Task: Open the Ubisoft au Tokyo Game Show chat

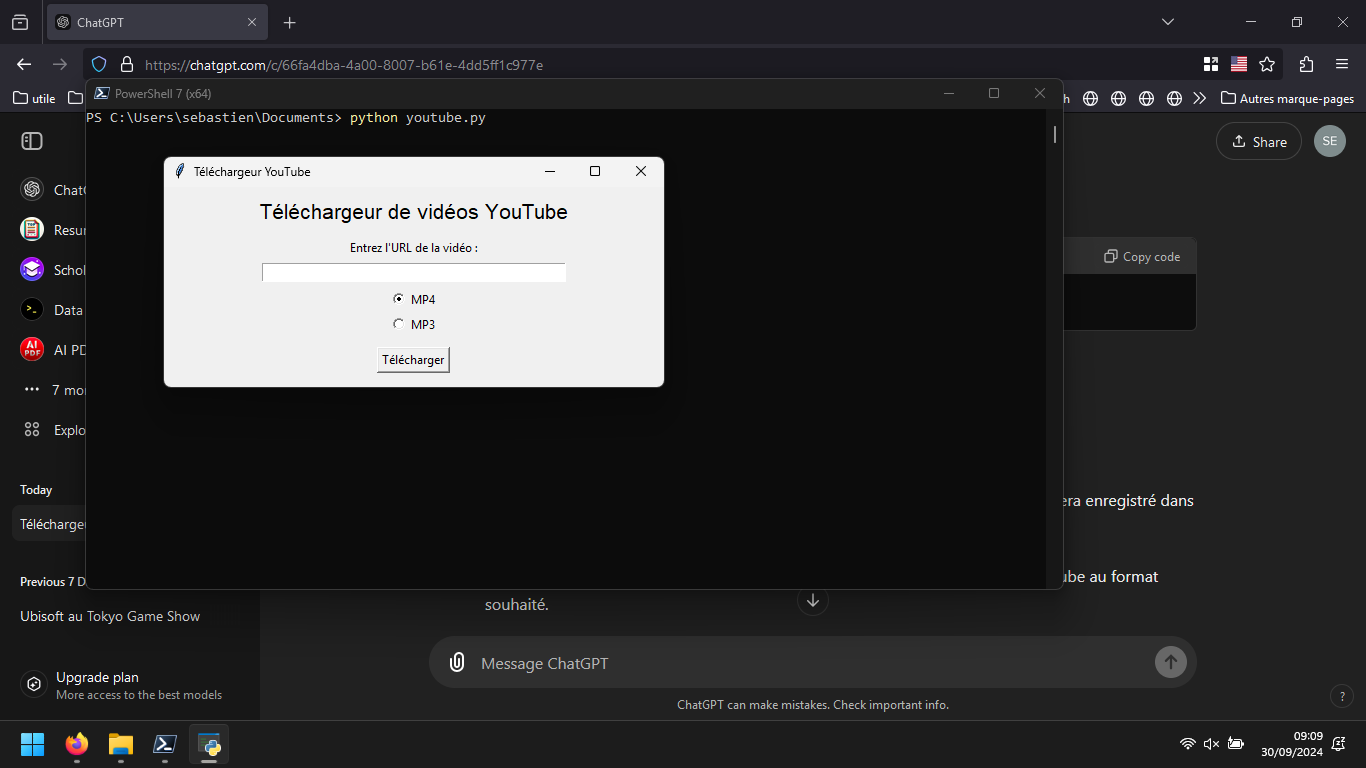Action: pyautogui.click(x=110, y=617)
